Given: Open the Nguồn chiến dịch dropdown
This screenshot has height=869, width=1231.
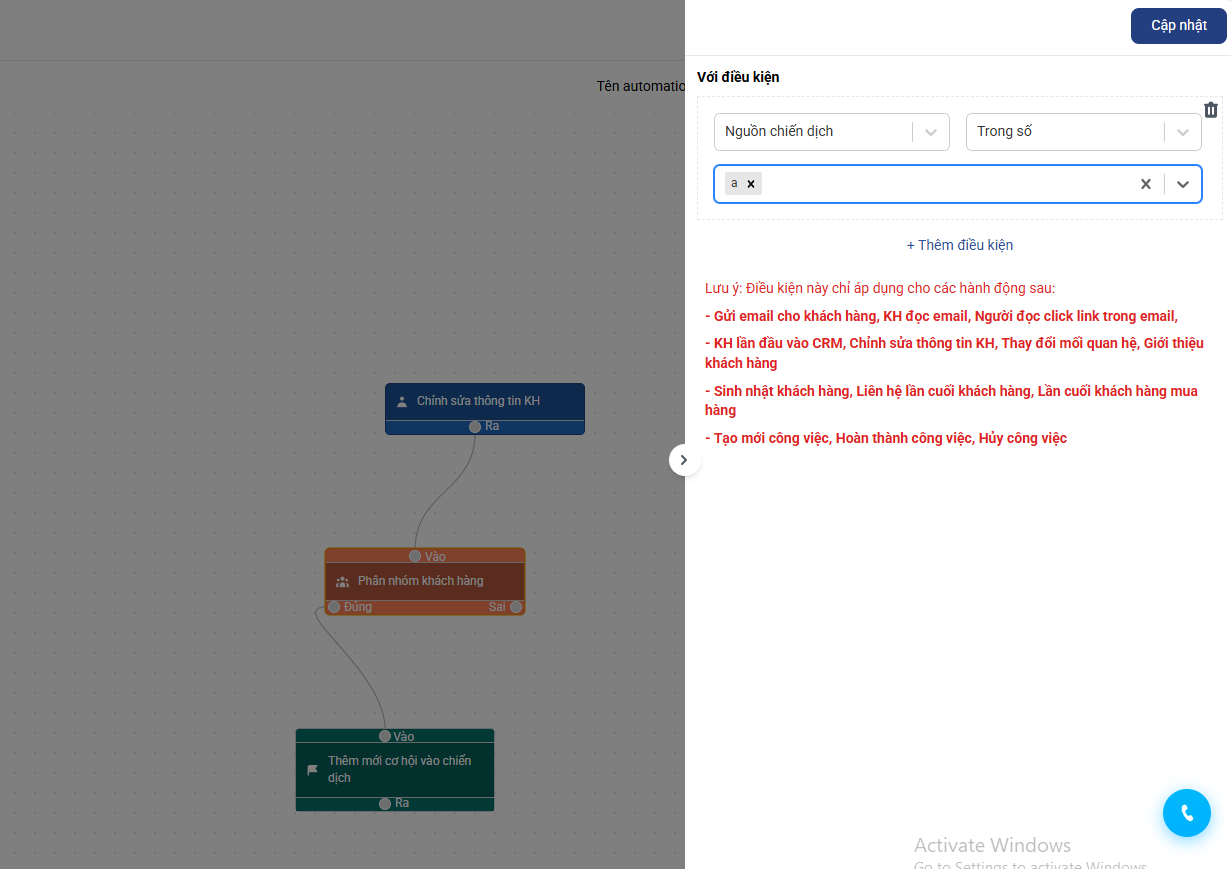Looking at the screenshot, I should tap(831, 132).
